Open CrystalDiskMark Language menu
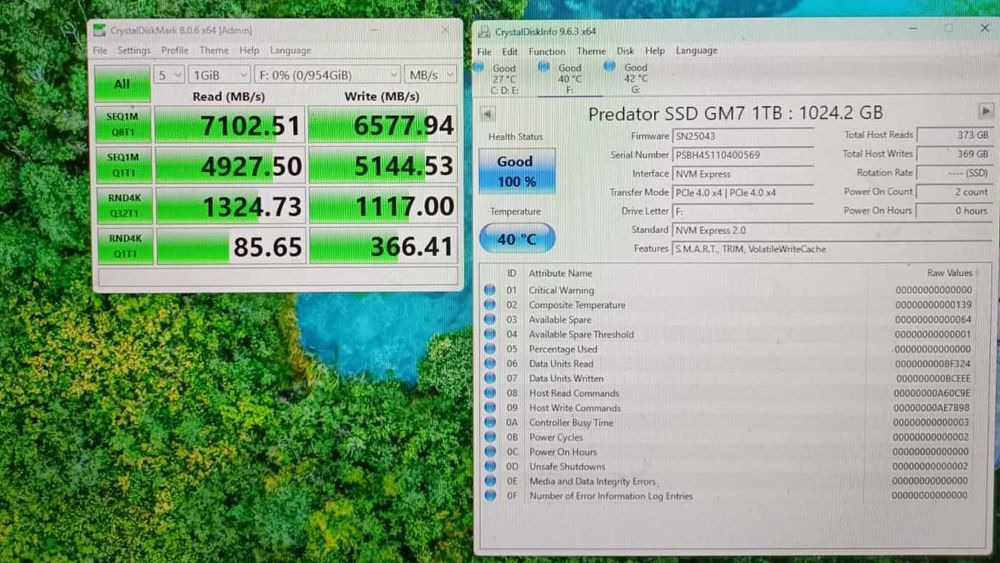 pos(290,50)
